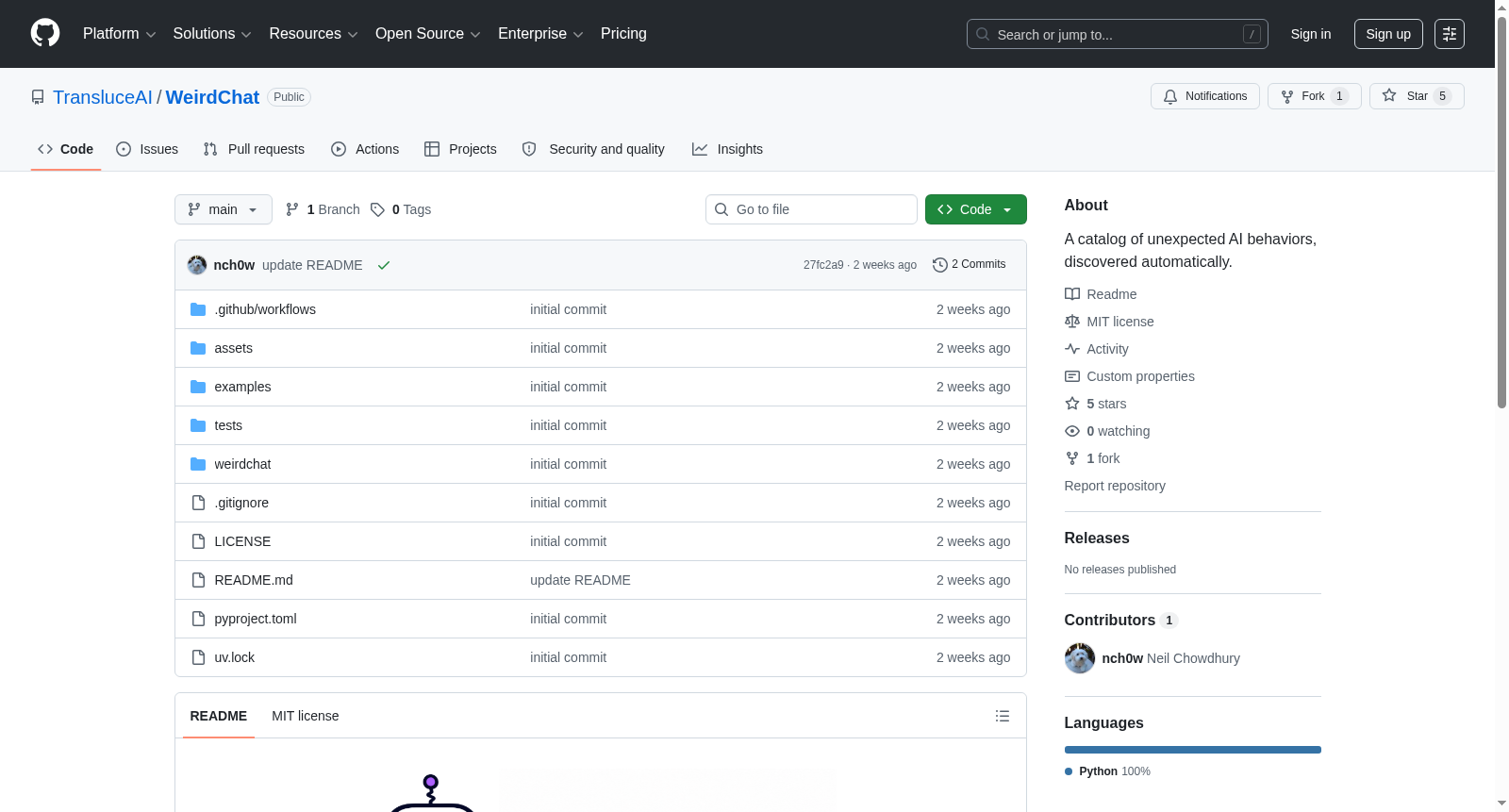Click the nch0w contributor avatar
1509x812 pixels.
(1080, 658)
